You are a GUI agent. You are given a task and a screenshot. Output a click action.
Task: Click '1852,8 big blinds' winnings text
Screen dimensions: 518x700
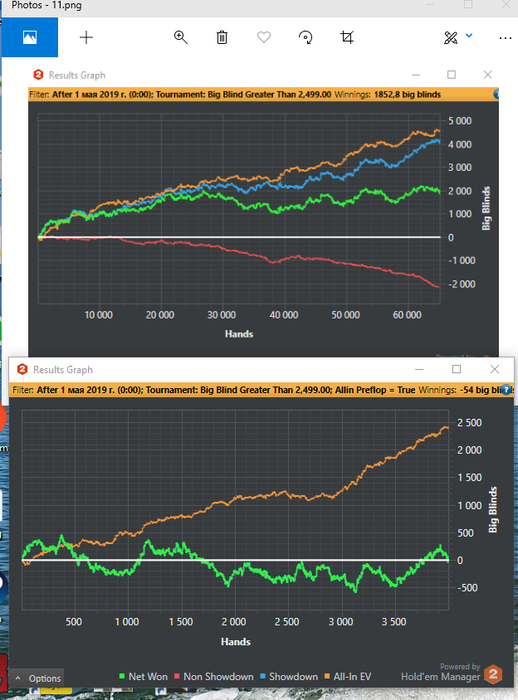click(x=407, y=94)
